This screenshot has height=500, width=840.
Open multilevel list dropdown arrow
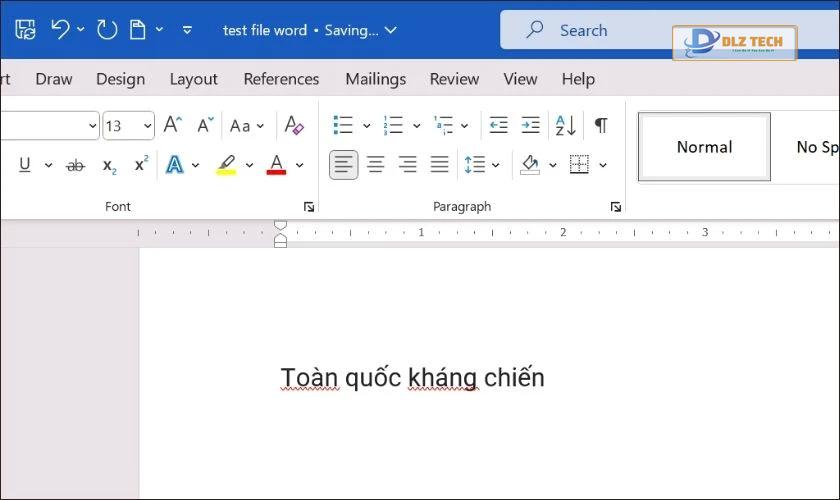click(464, 126)
